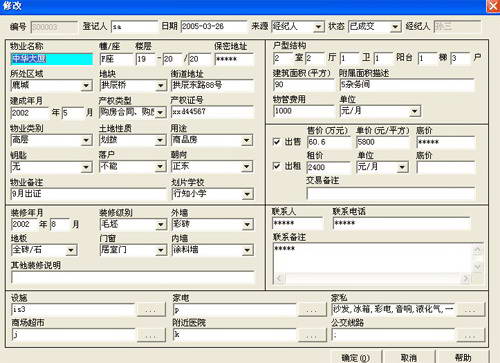
Task: Expand the 土地性质 dropdown
Action: coord(161,140)
